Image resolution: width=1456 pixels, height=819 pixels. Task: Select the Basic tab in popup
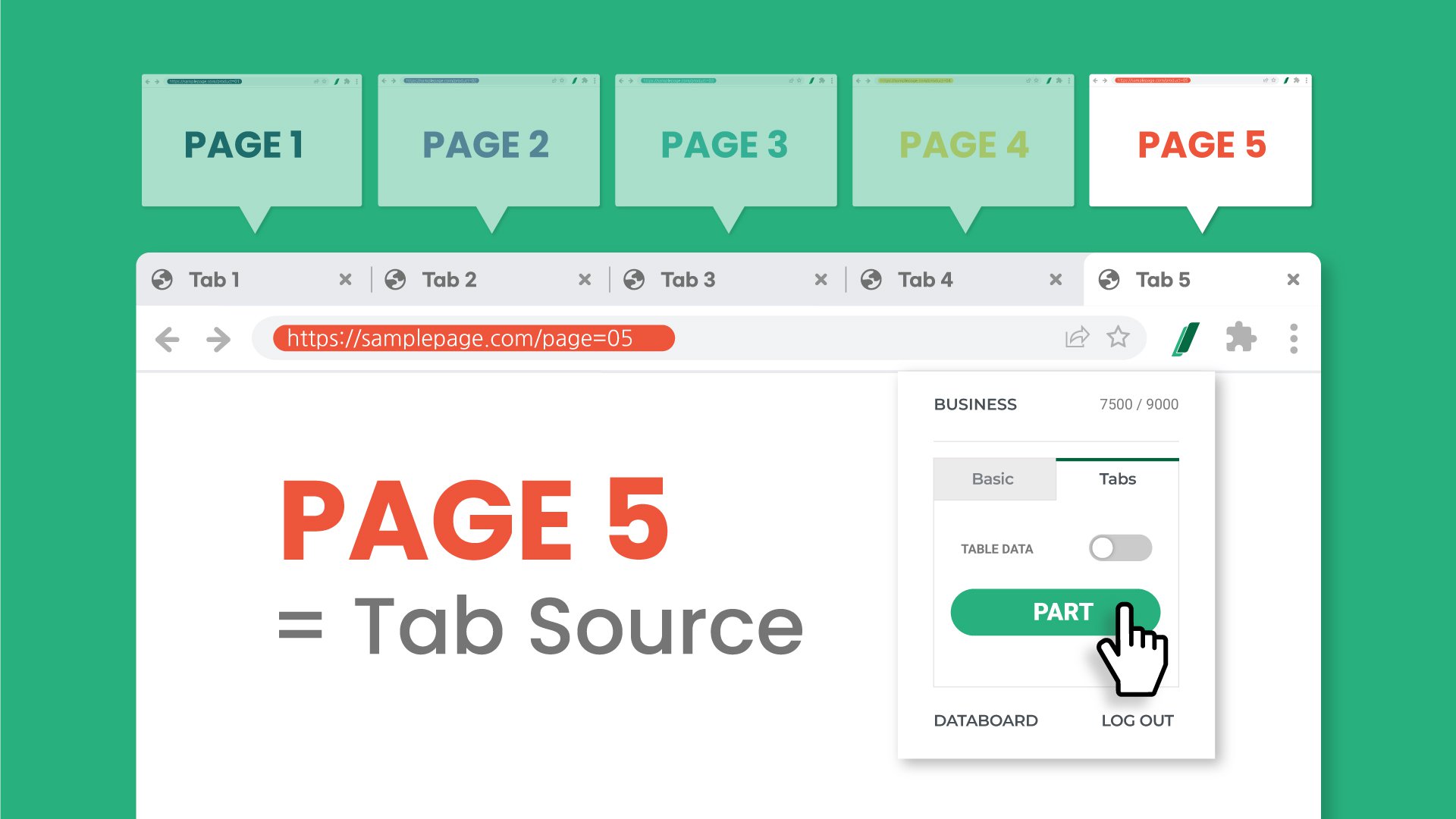(993, 479)
